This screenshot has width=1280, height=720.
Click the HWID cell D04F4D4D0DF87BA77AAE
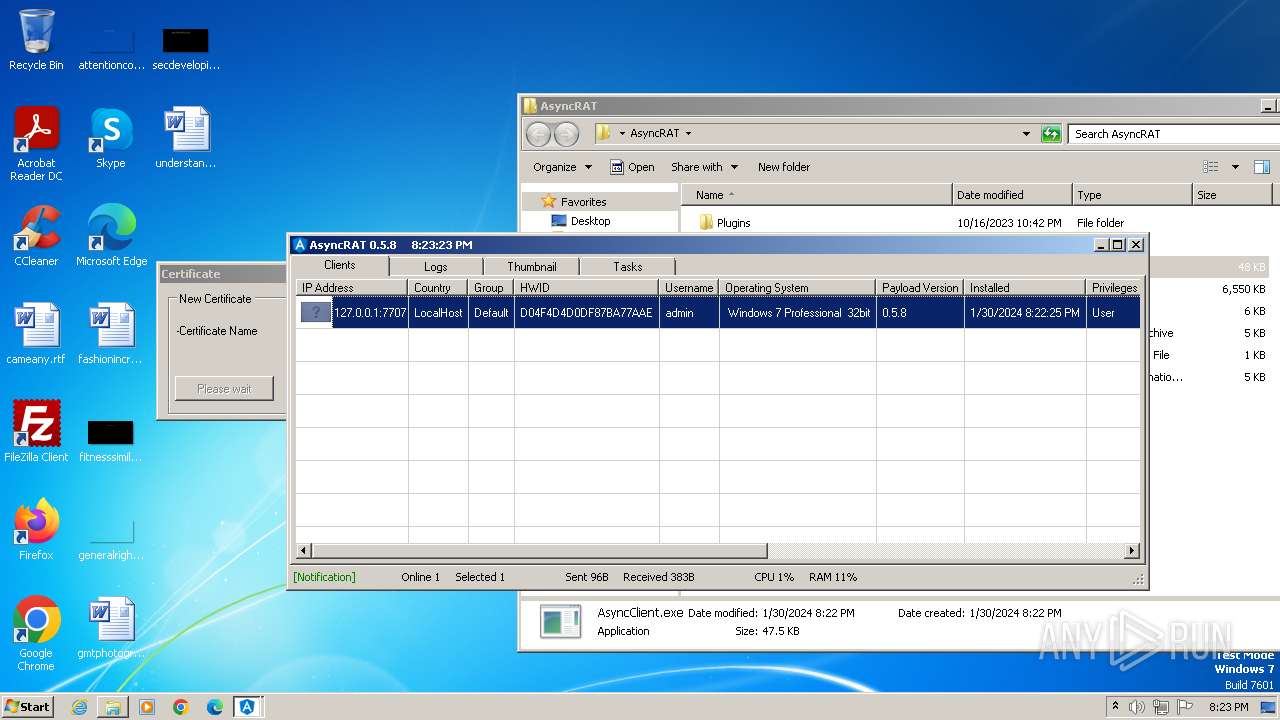click(x=586, y=313)
